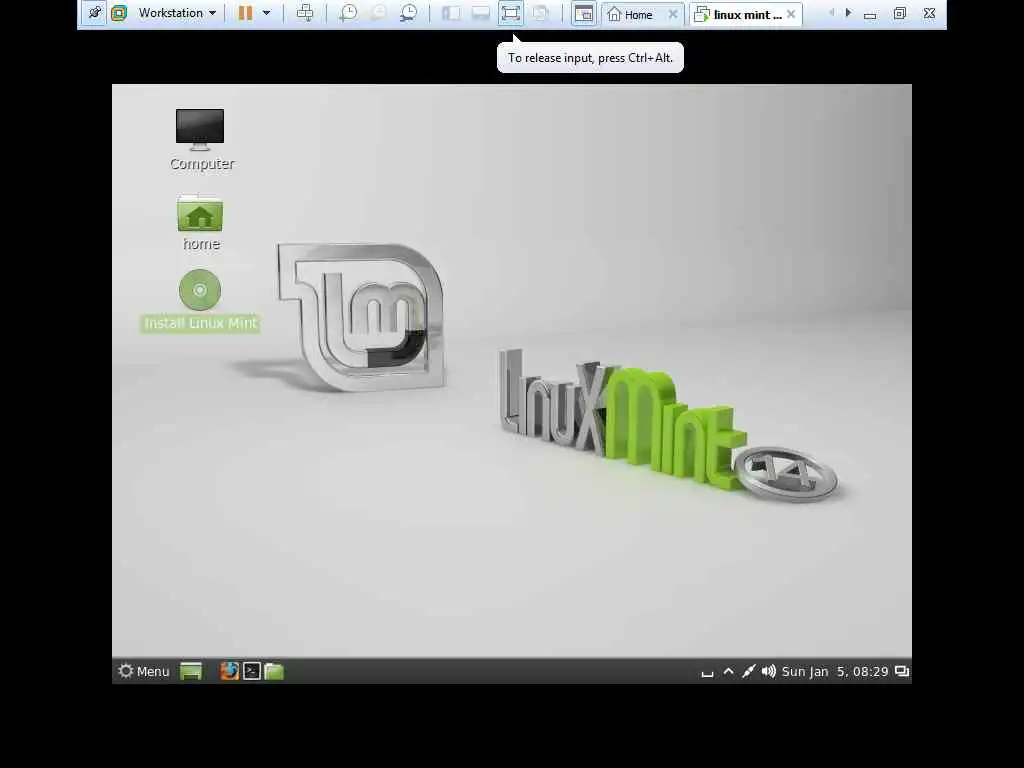Enter full screen mode
The height and width of the screenshot is (768, 1024).
click(x=511, y=13)
